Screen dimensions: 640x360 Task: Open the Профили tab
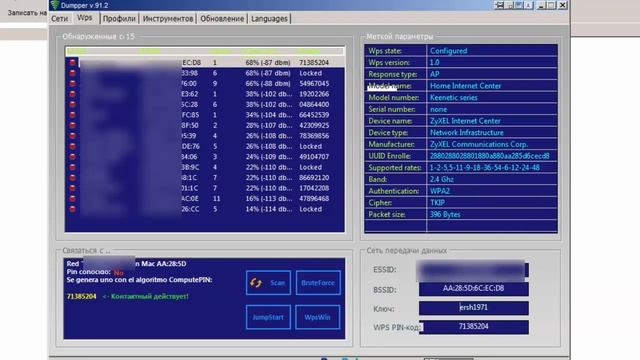[119, 19]
